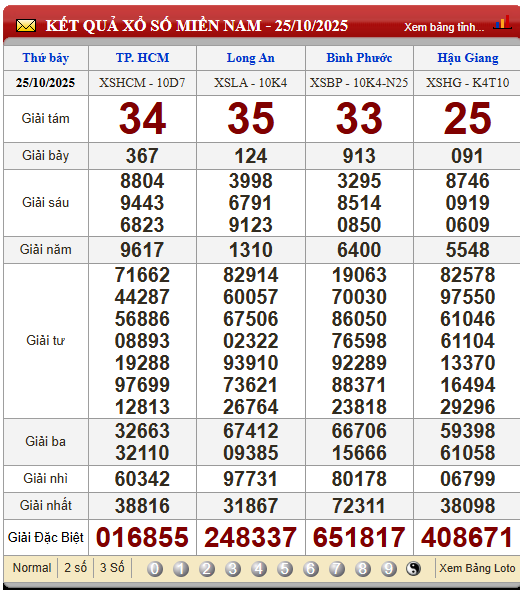The height and width of the screenshot is (590, 520).
Task: Click Giải năm number 1310
Action: pos(251,250)
